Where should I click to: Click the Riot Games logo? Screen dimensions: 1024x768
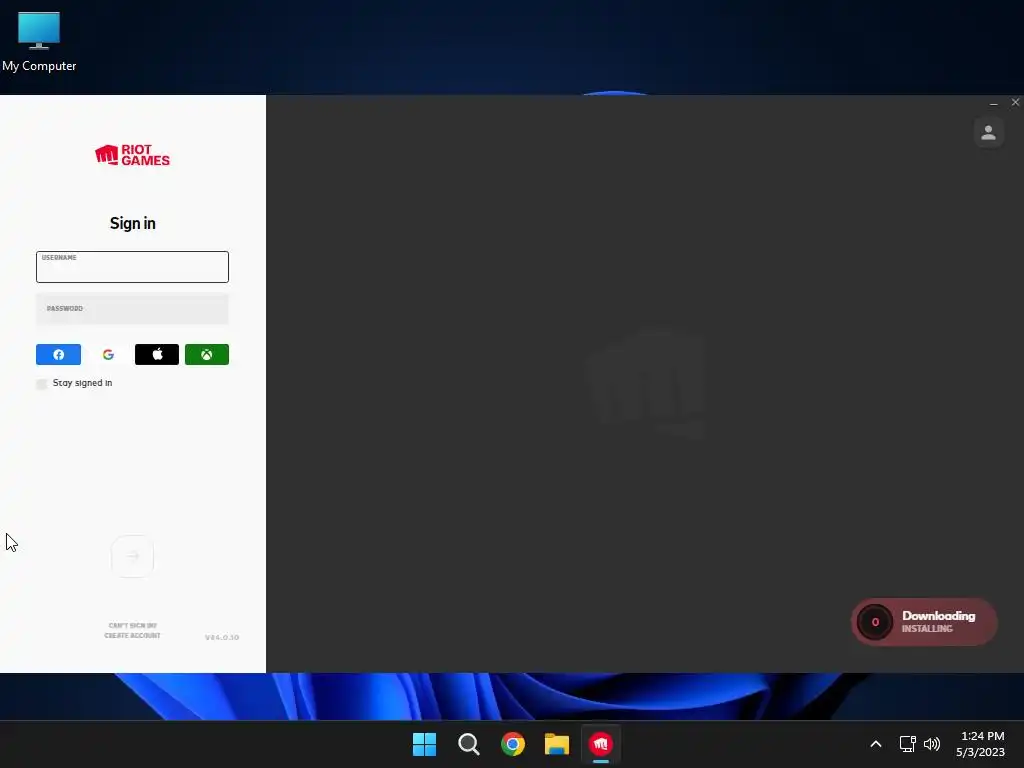(133, 155)
